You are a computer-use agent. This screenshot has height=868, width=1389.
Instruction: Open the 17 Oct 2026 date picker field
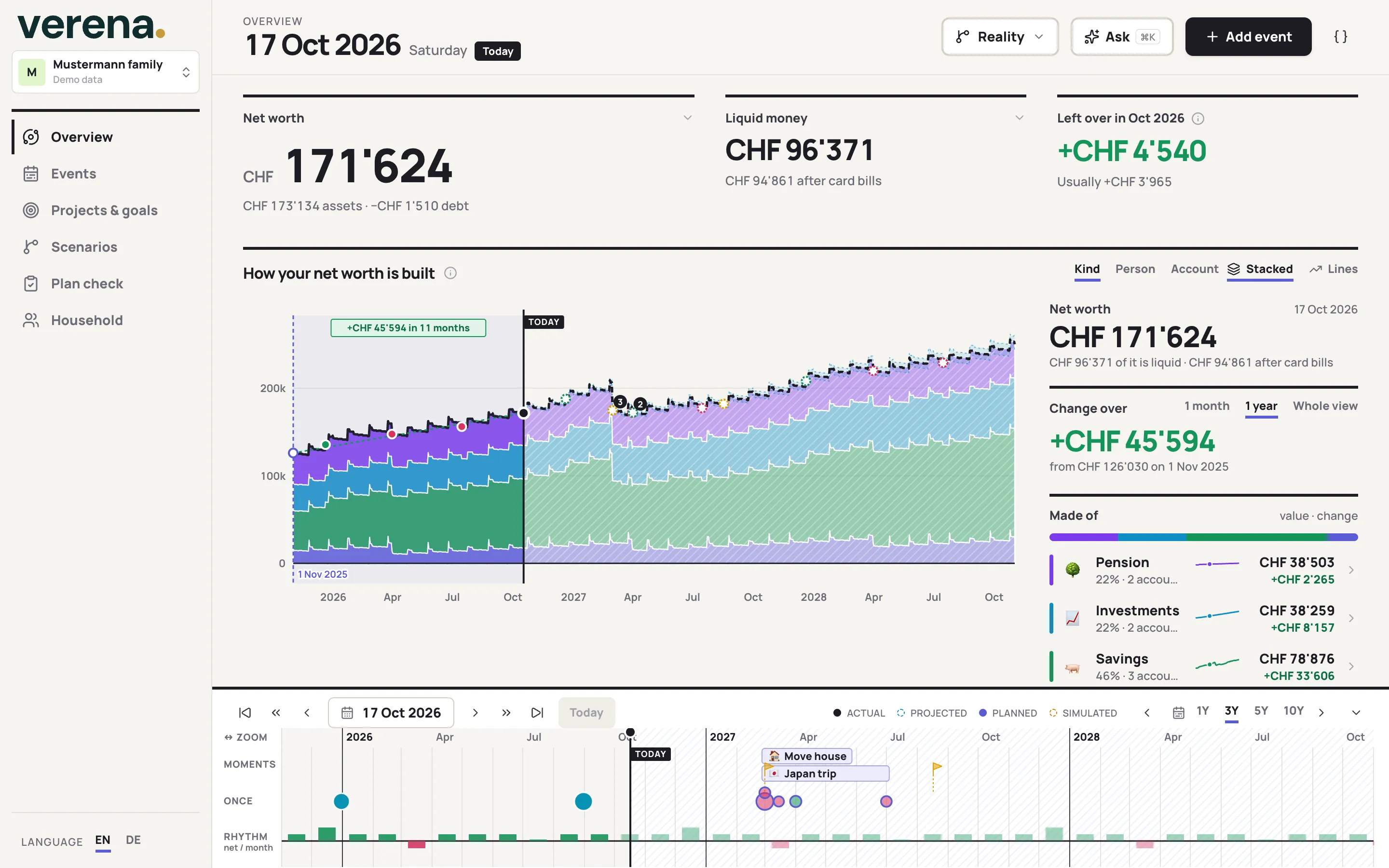coord(391,712)
